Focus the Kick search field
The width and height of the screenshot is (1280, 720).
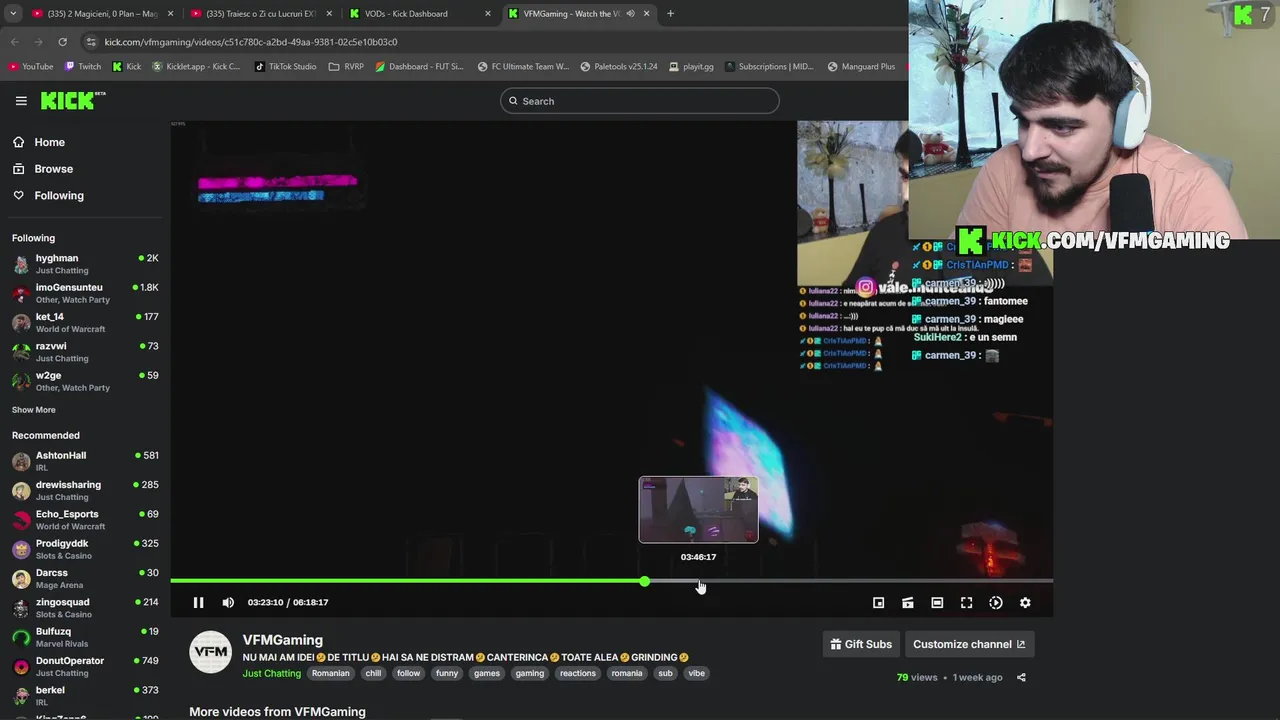(x=639, y=101)
